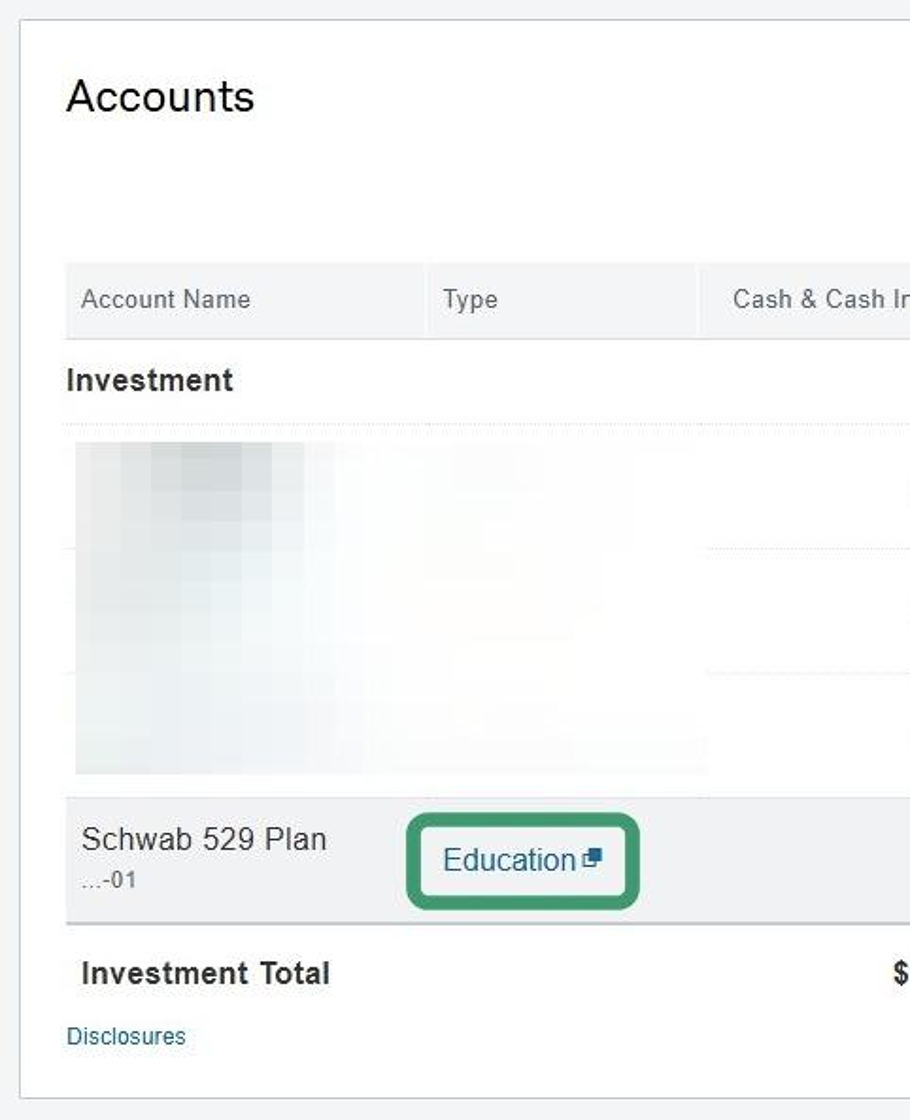The width and height of the screenshot is (910, 1120).
Task: Click empty area below the Accounts heading
Action: (400, 190)
